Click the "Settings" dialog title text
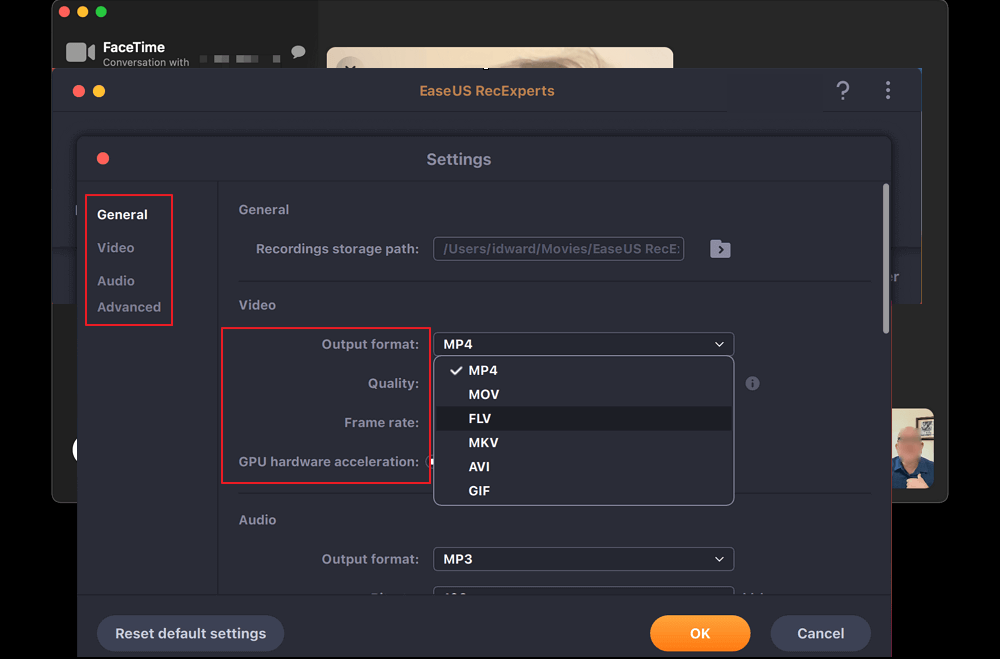This screenshot has width=1000, height=659. (459, 159)
